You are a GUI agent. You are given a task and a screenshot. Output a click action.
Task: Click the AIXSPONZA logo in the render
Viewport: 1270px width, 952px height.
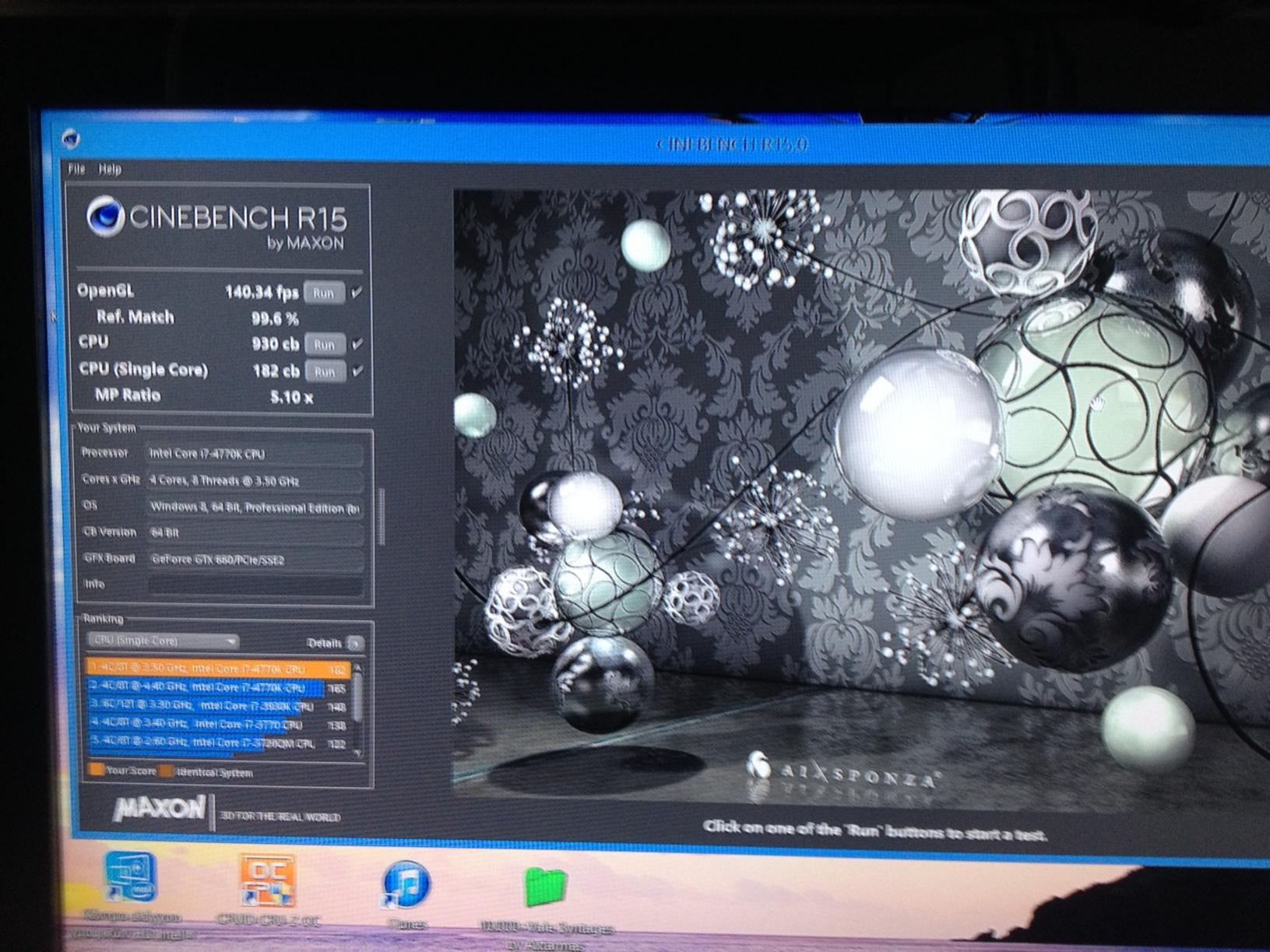pos(843,771)
